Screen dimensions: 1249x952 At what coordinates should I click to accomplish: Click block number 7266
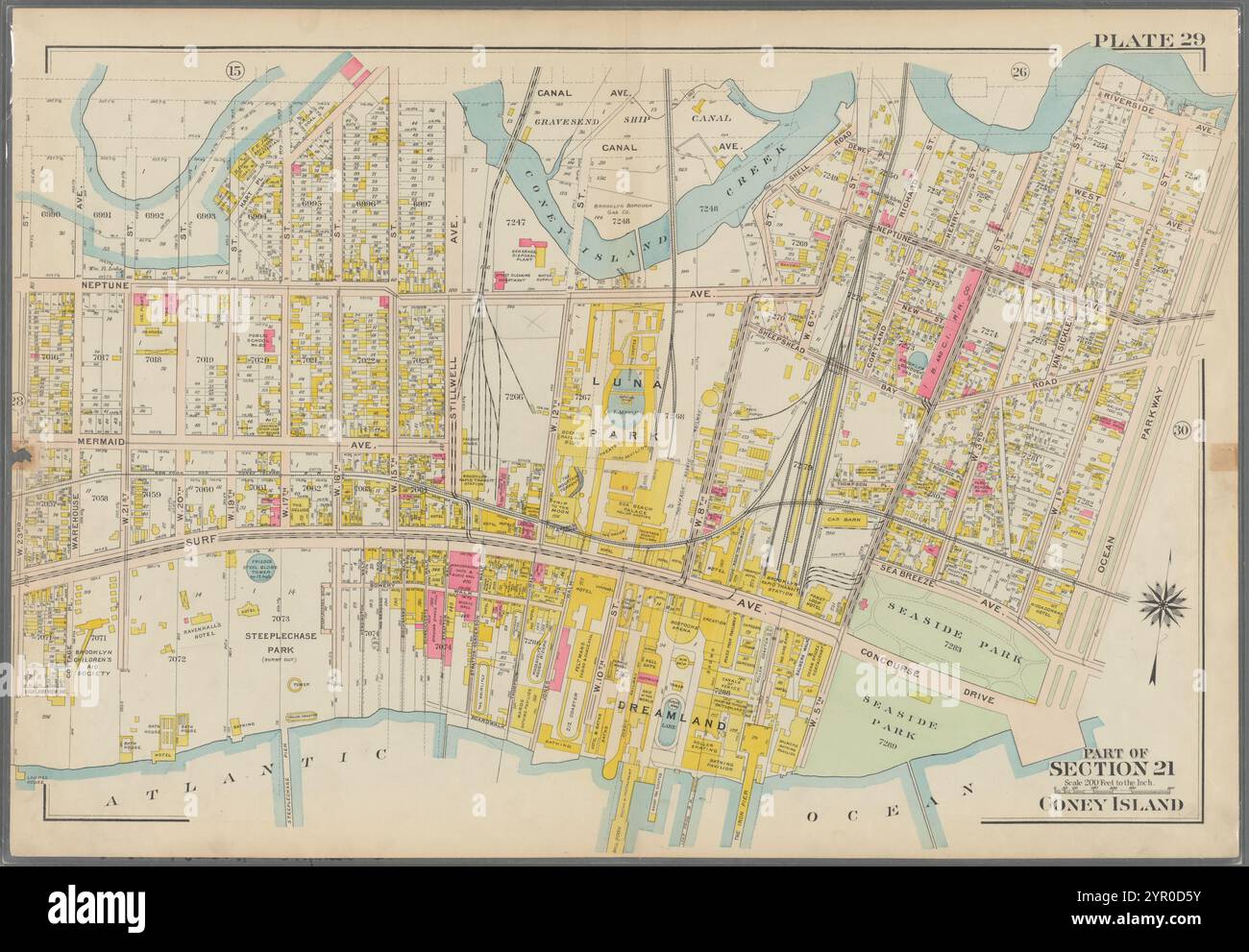coord(512,397)
